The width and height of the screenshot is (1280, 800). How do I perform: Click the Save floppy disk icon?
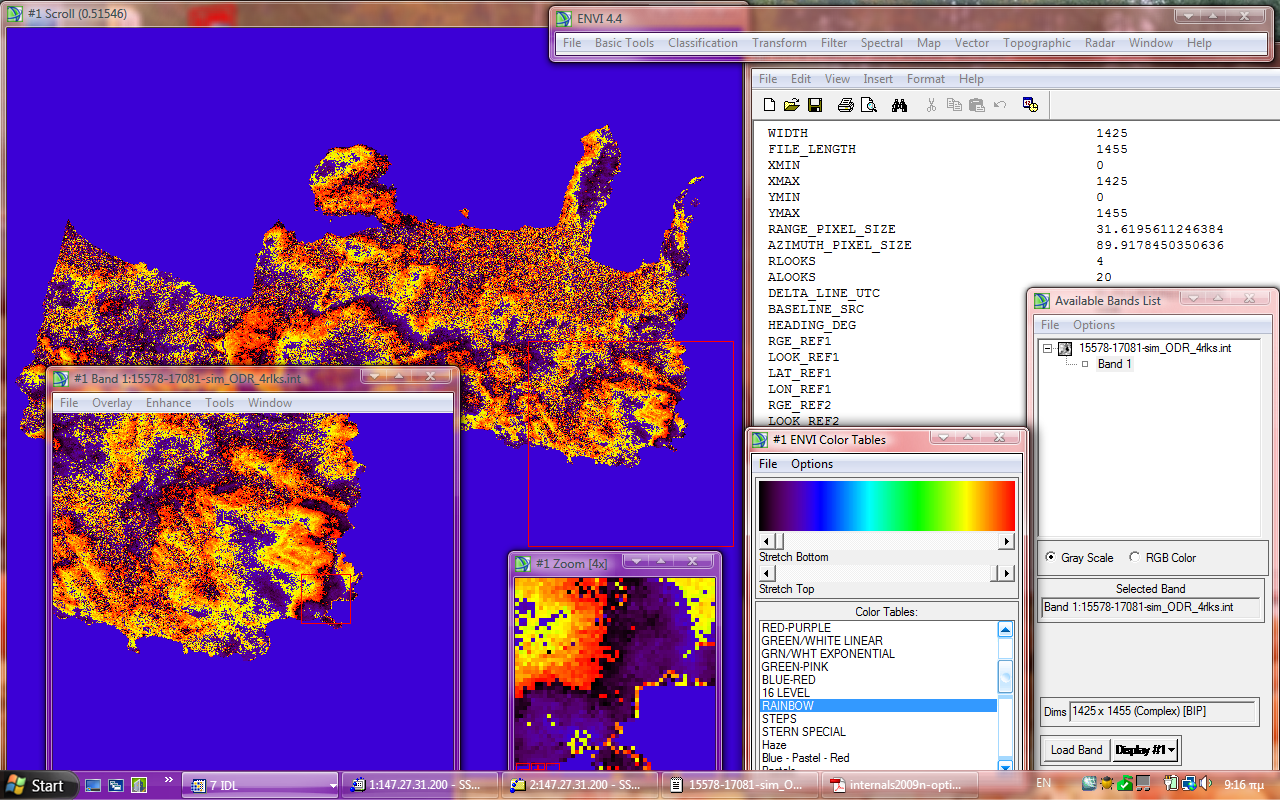(815, 105)
